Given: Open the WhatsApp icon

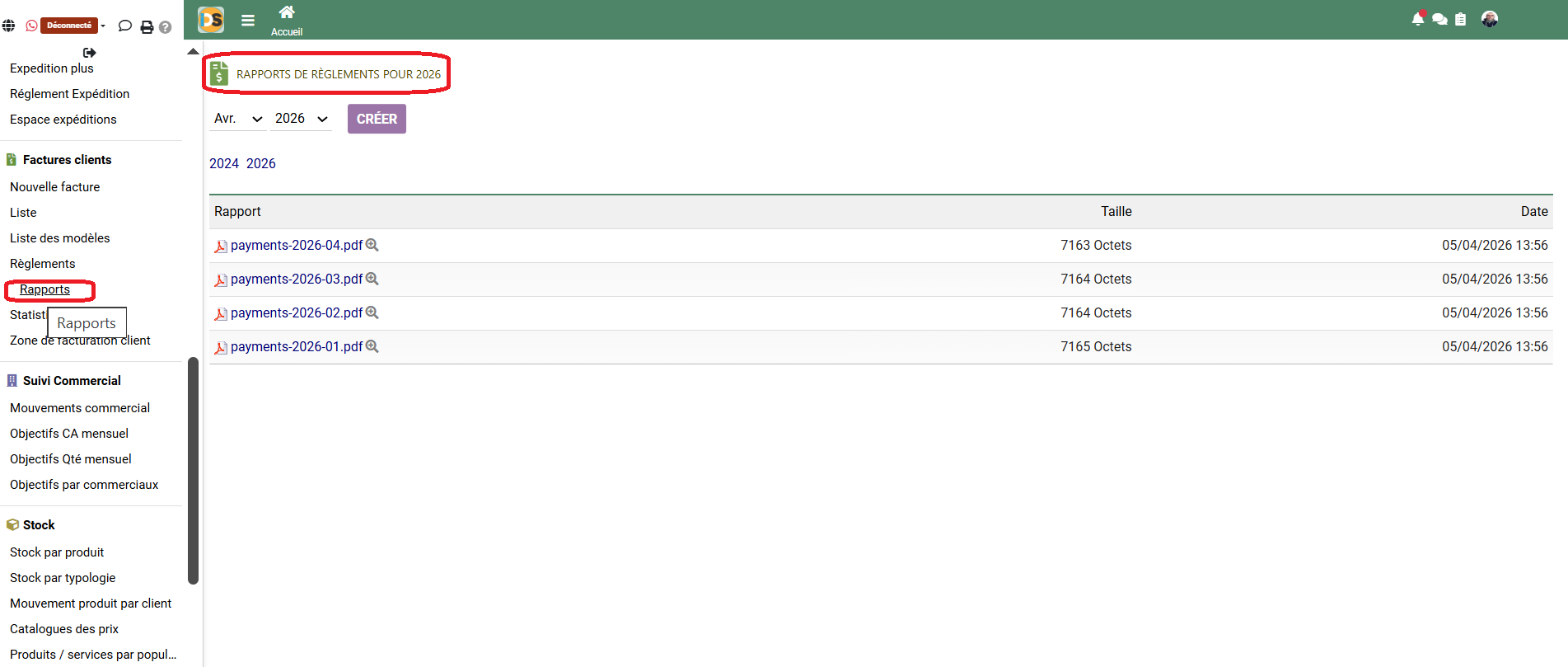Looking at the screenshot, I should click(x=31, y=26).
